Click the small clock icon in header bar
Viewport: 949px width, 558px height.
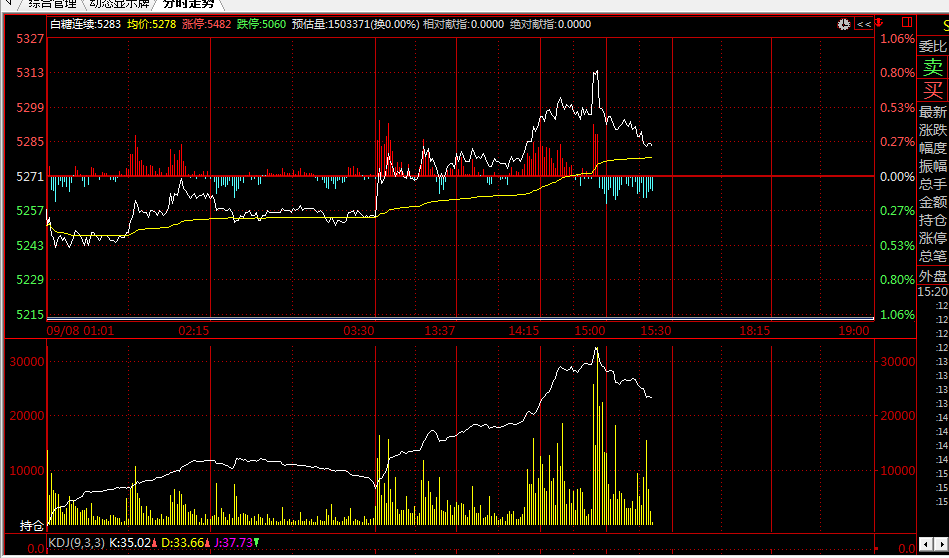coord(845,24)
